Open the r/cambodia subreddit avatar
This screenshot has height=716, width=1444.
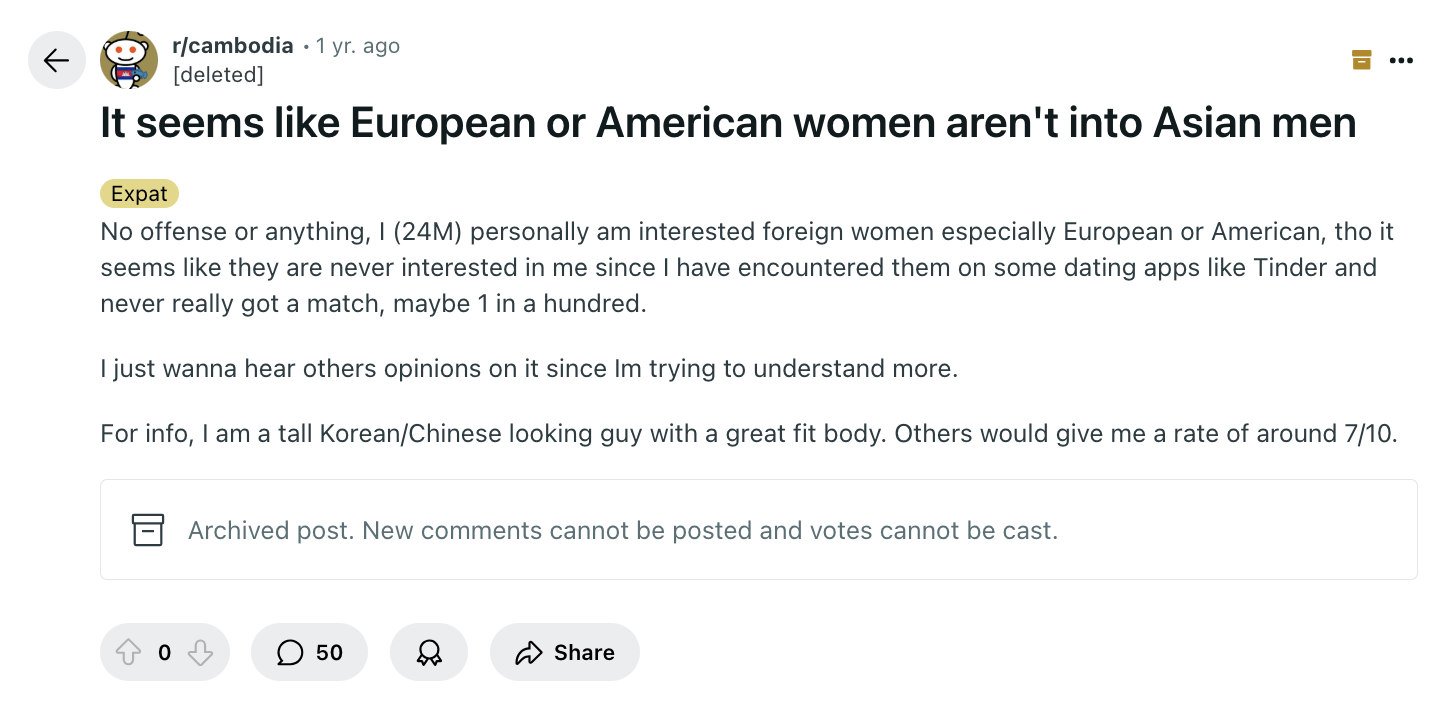point(129,60)
